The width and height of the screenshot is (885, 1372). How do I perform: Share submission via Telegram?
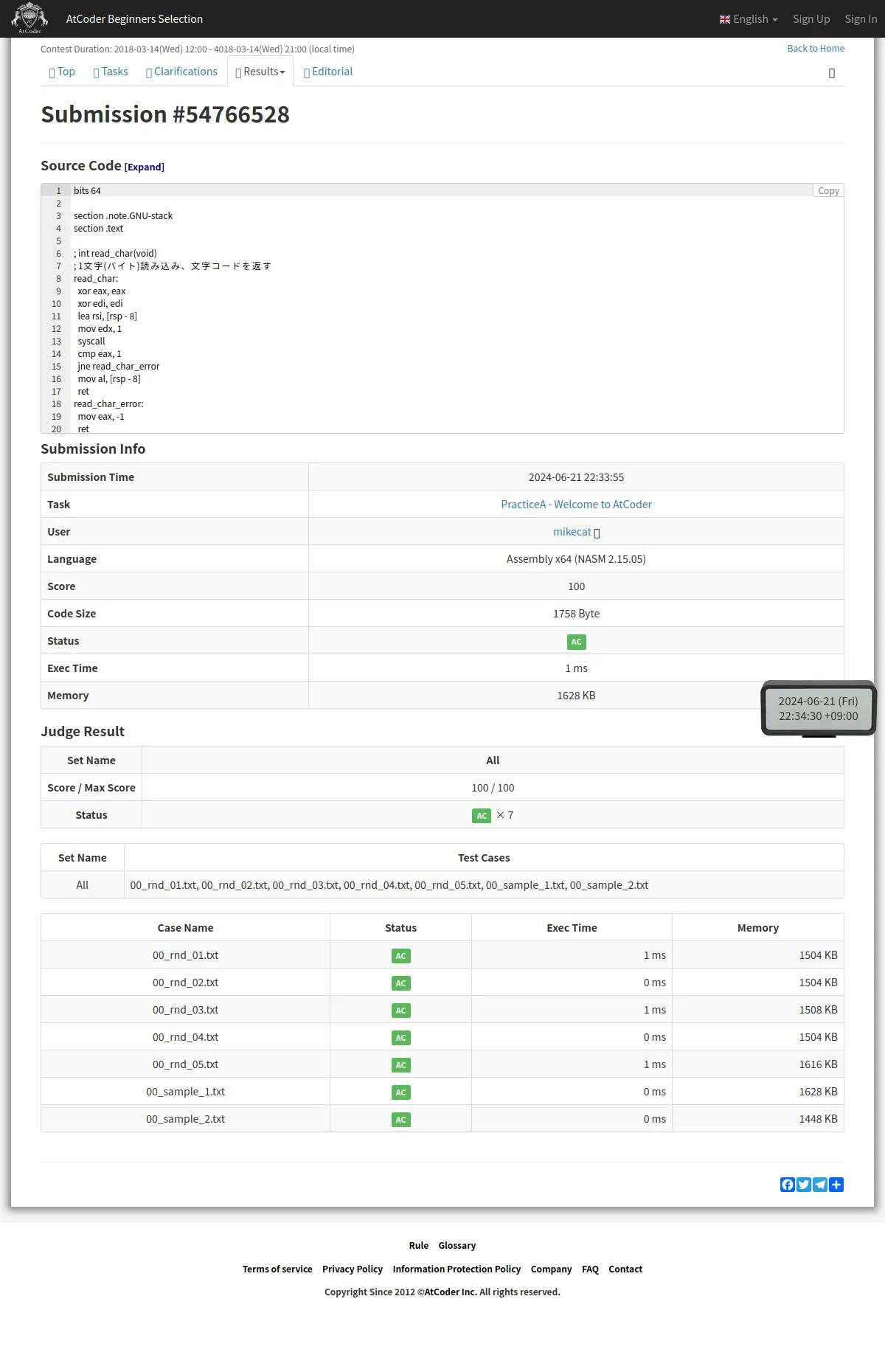[820, 1185]
